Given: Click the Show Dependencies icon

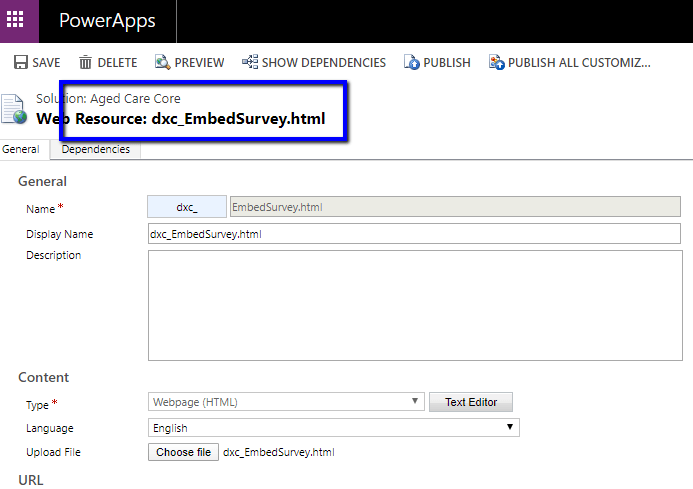Looking at the screenshot, I should coord(250,62).
